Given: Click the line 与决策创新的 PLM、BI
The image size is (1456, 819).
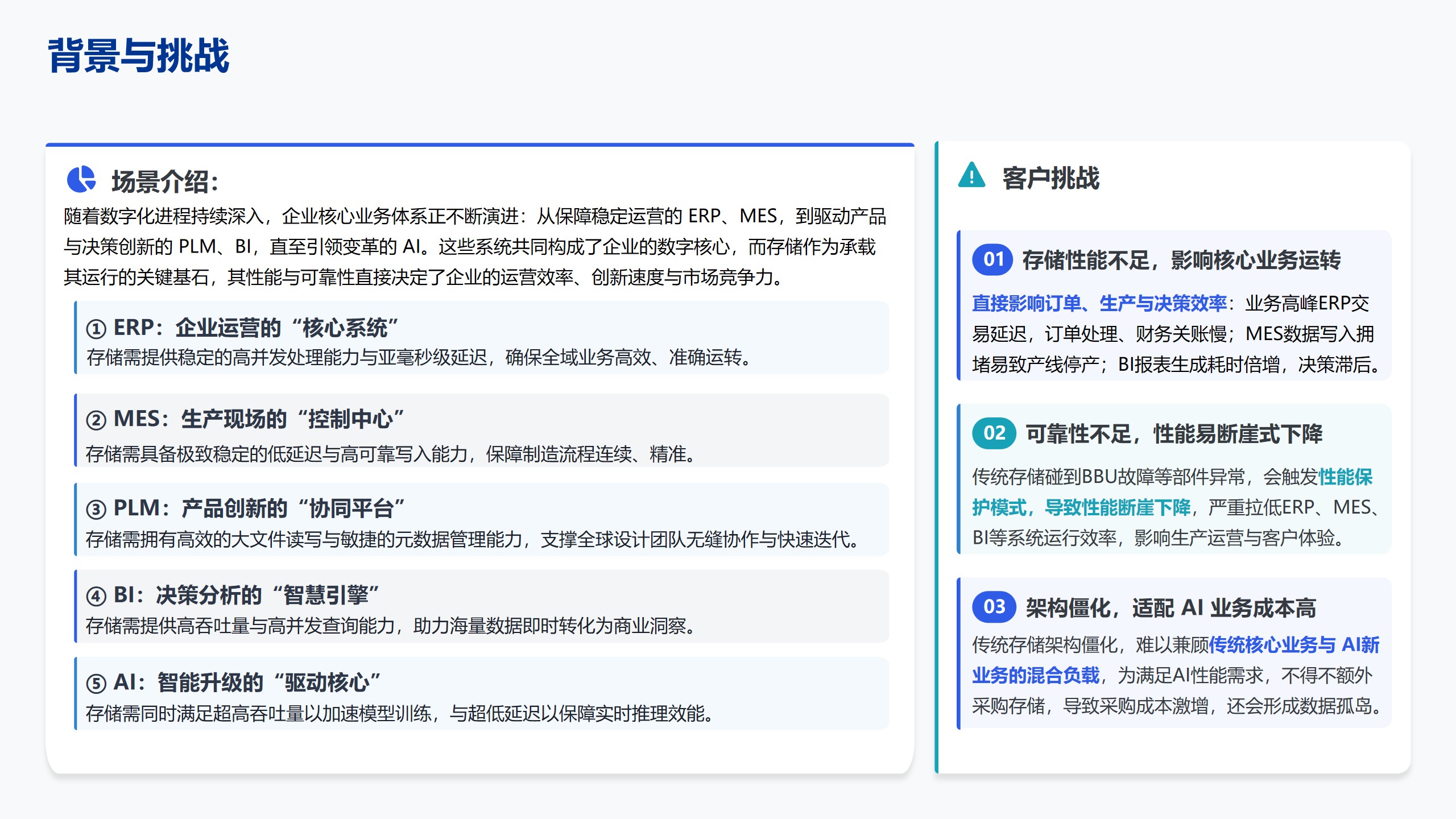Looking at the screenshot, I should point(470,246).
